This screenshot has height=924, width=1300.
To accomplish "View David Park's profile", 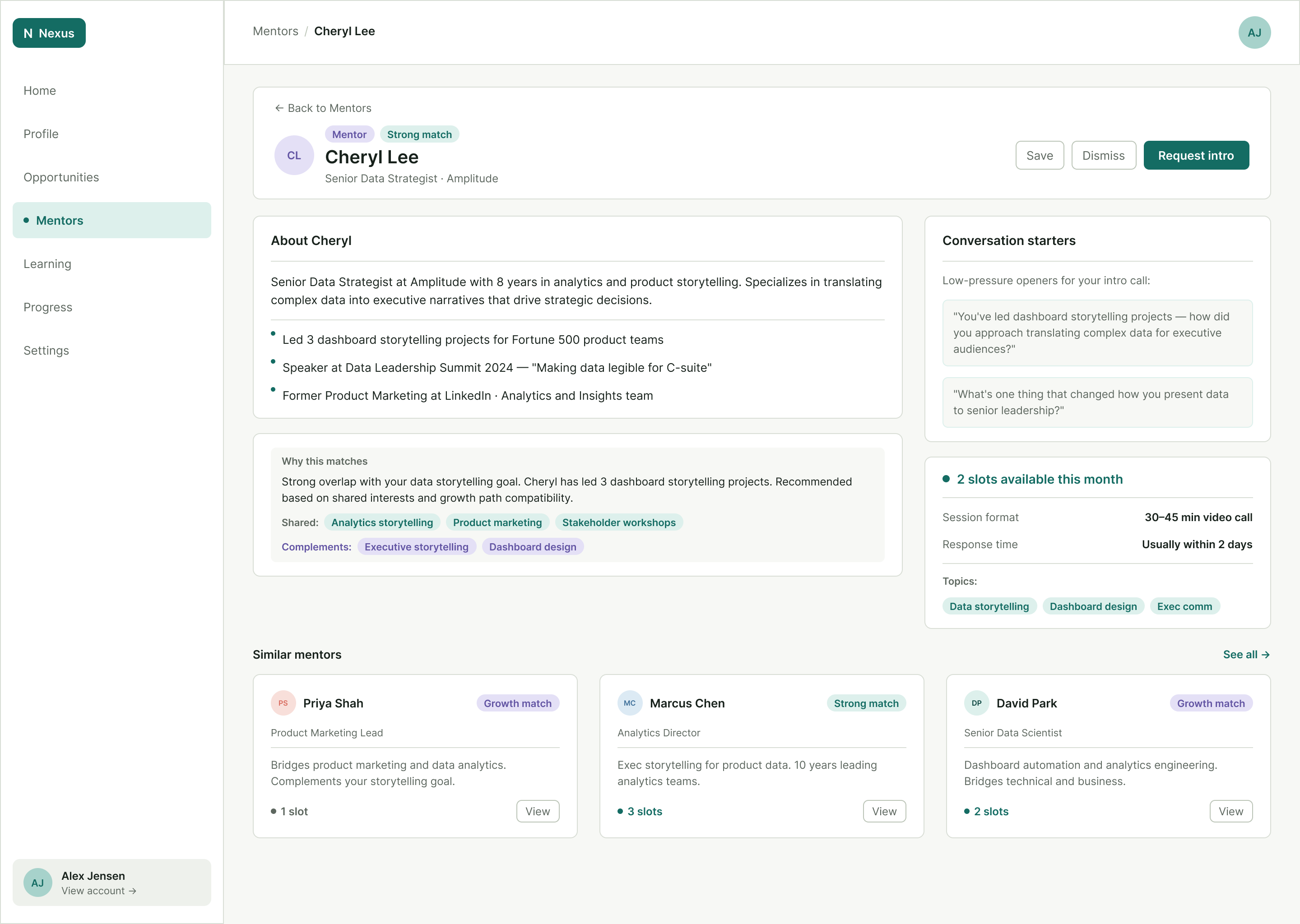I will tap(1230, 811).
